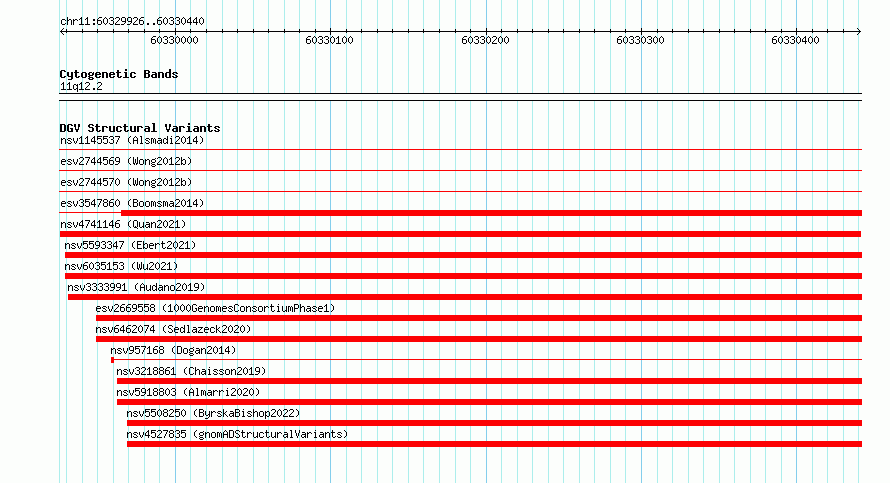Click the thin red line of nsv957168
Image resolution: width=890 pixels, height=483 pixels.
point(486,360)
